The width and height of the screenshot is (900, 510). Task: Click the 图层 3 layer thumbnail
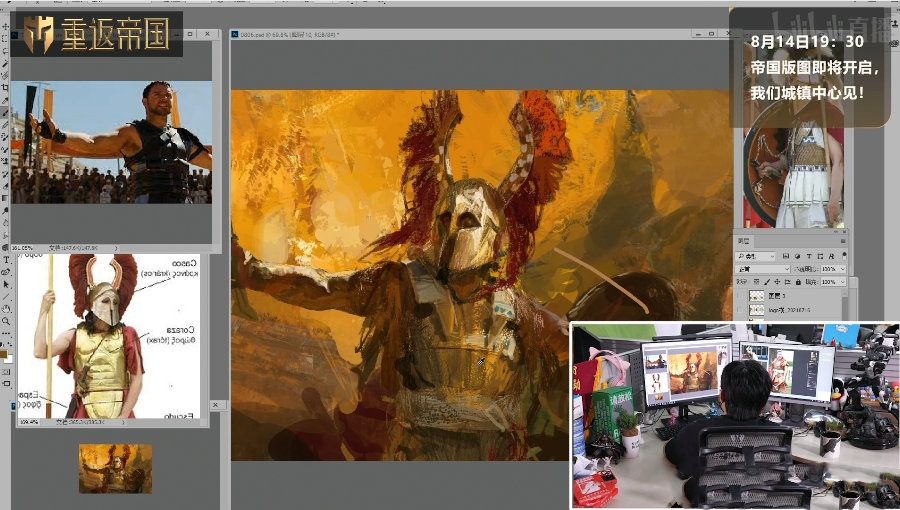757,295
